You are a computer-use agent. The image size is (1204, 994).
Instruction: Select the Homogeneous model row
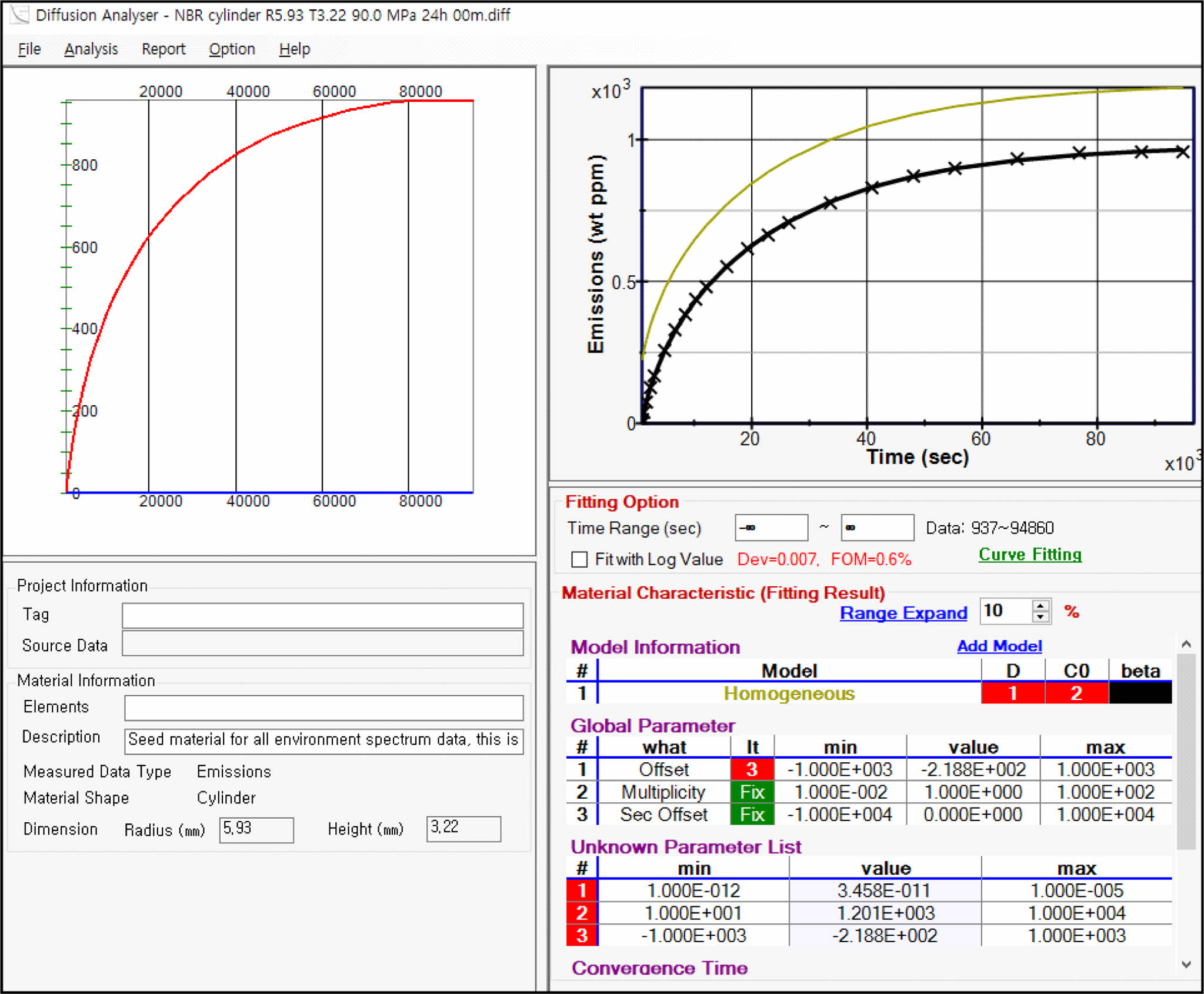pyautogui.click(x=789, y=693)
